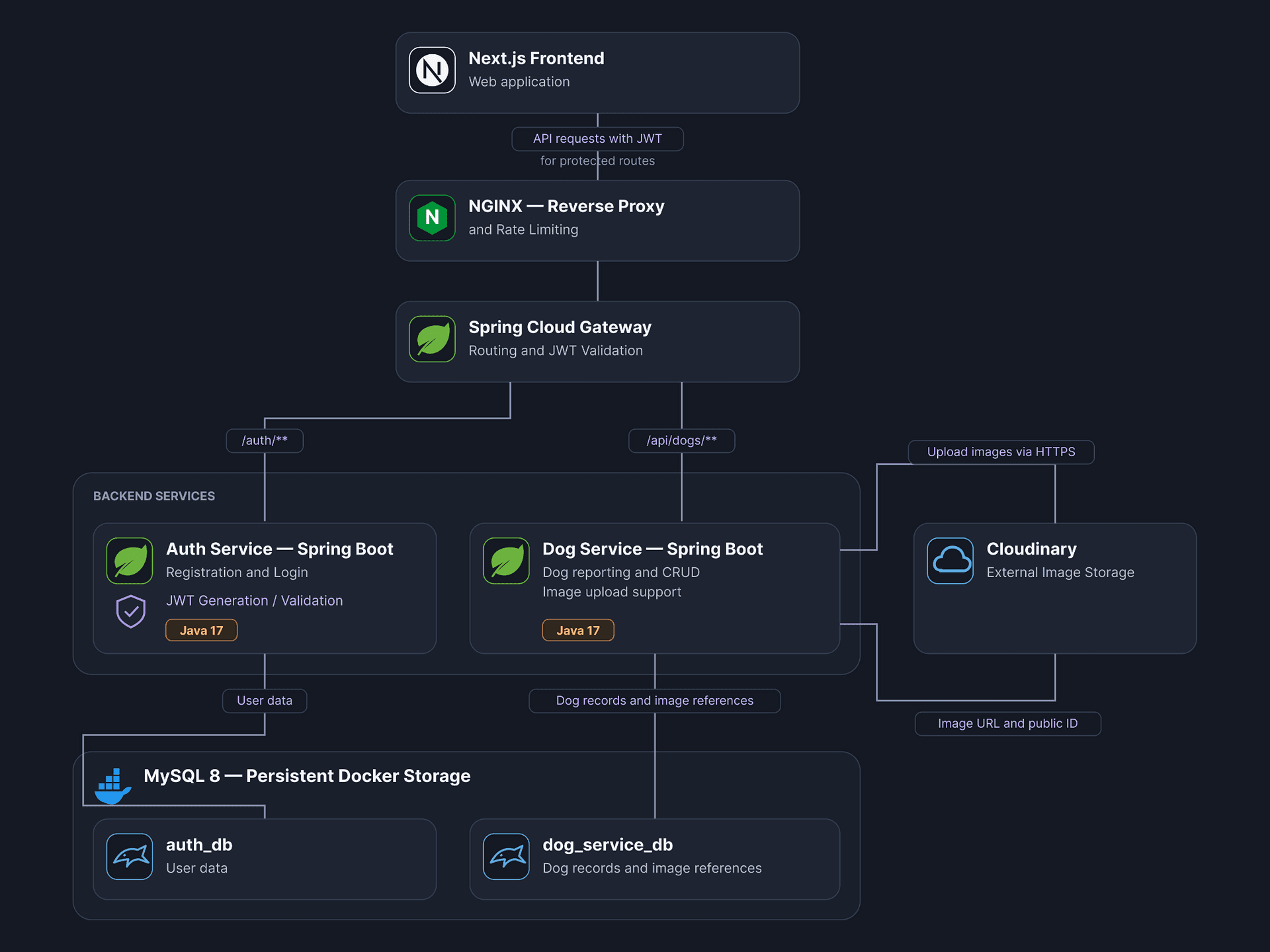Click the Upload images via HTTPS label
Viewport: 1270px width, 952px height.
pos(1001,452)
